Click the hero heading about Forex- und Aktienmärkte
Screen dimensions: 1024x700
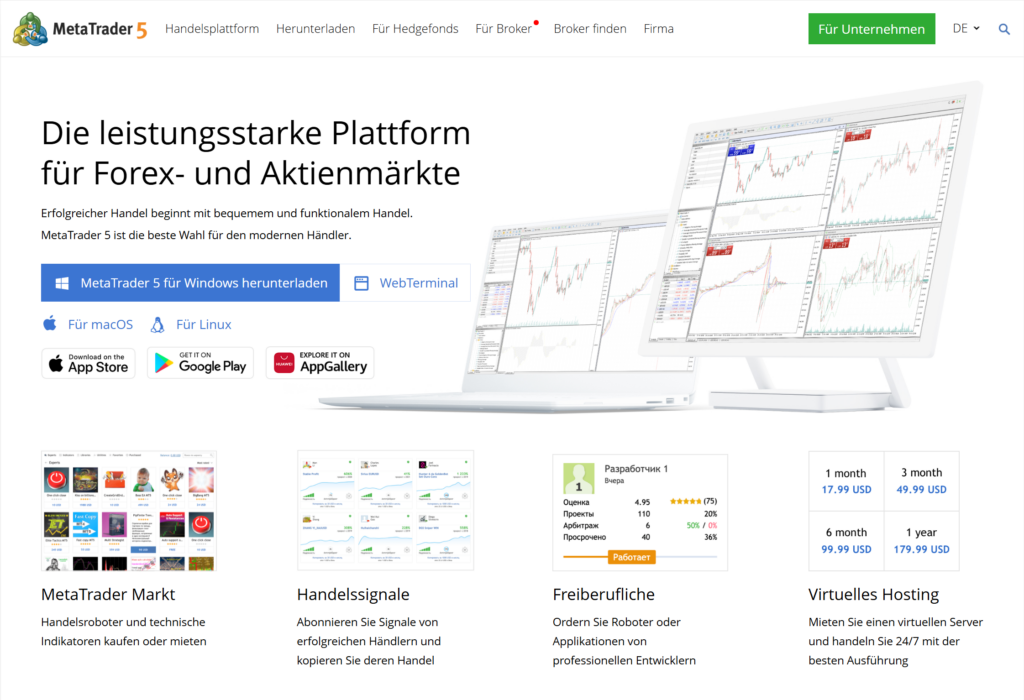[255, 153]
